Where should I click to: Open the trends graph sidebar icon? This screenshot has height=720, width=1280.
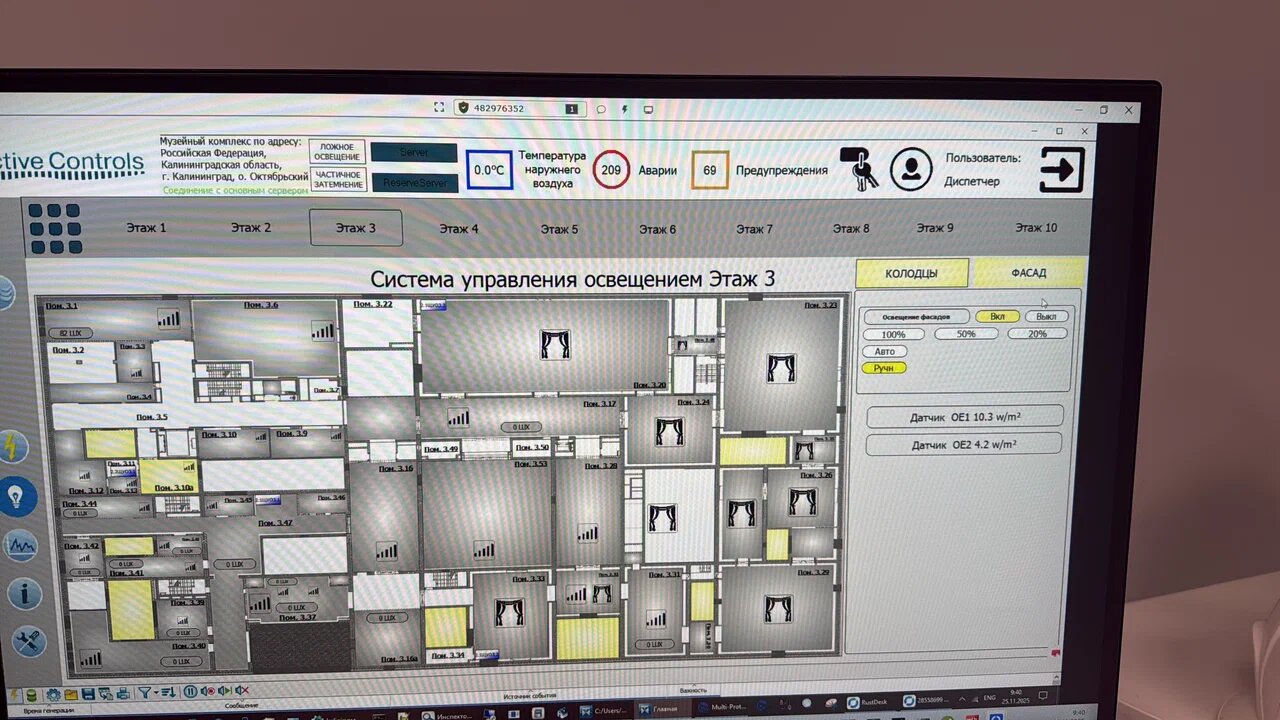20,546
